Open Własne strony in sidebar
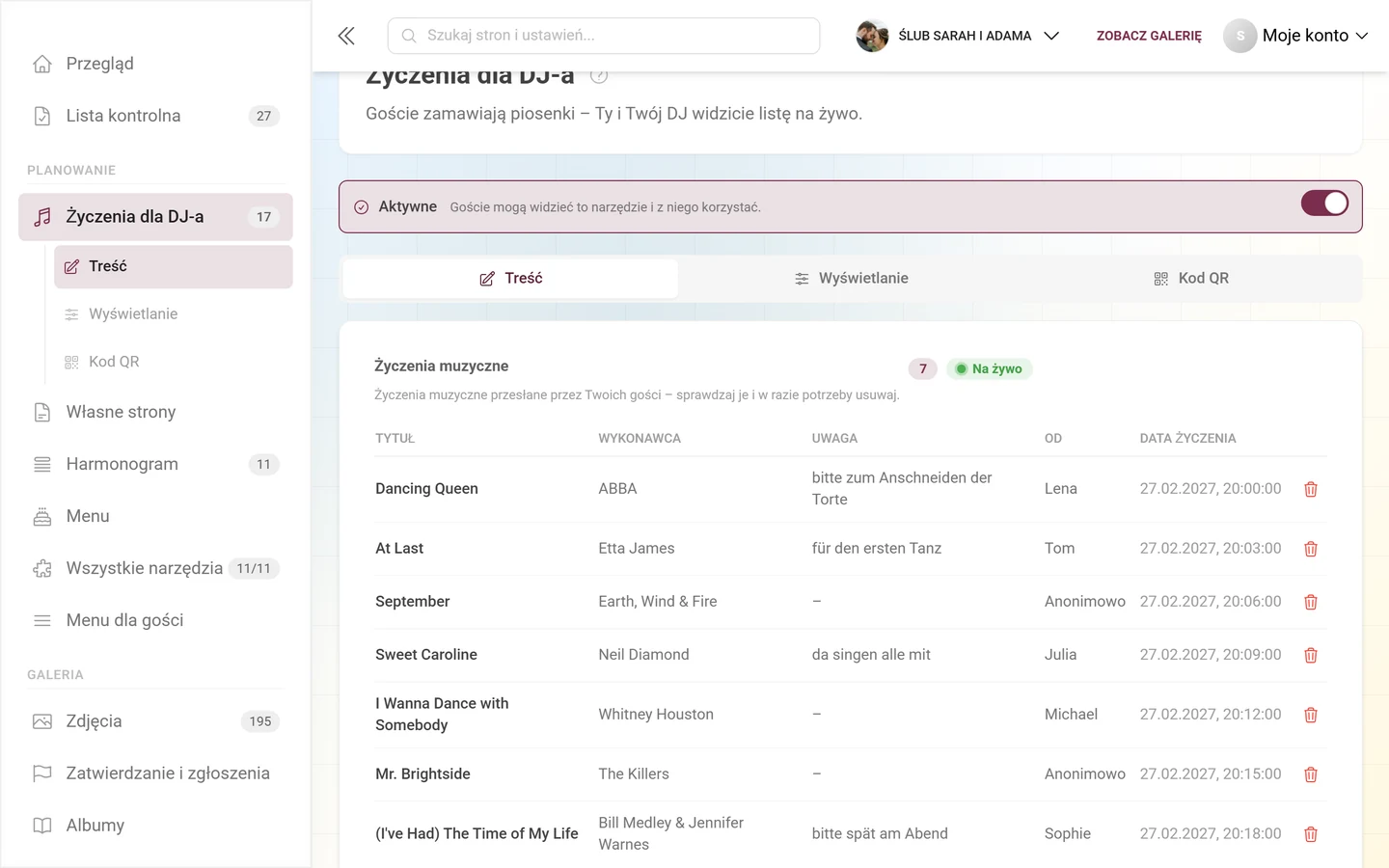Viewport: 1389px width, 868px height. (155, 412)
